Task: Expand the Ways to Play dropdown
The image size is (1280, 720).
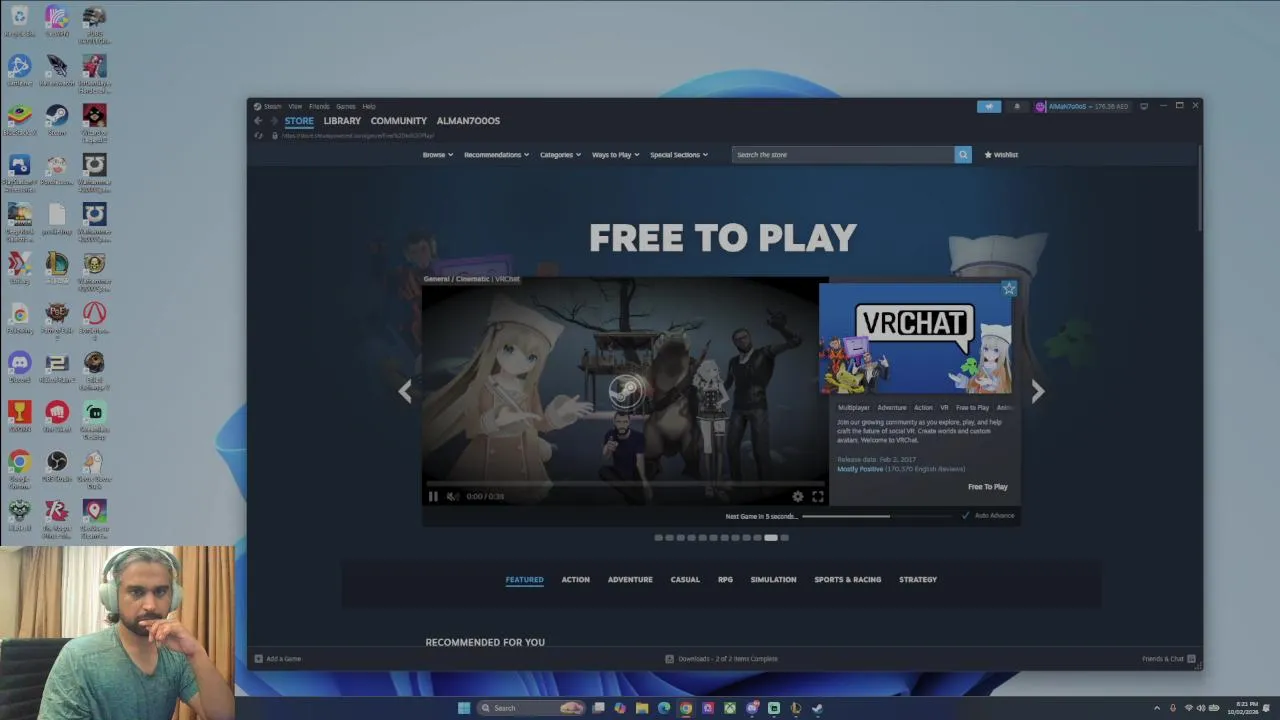Action: [x=615, y=155]
